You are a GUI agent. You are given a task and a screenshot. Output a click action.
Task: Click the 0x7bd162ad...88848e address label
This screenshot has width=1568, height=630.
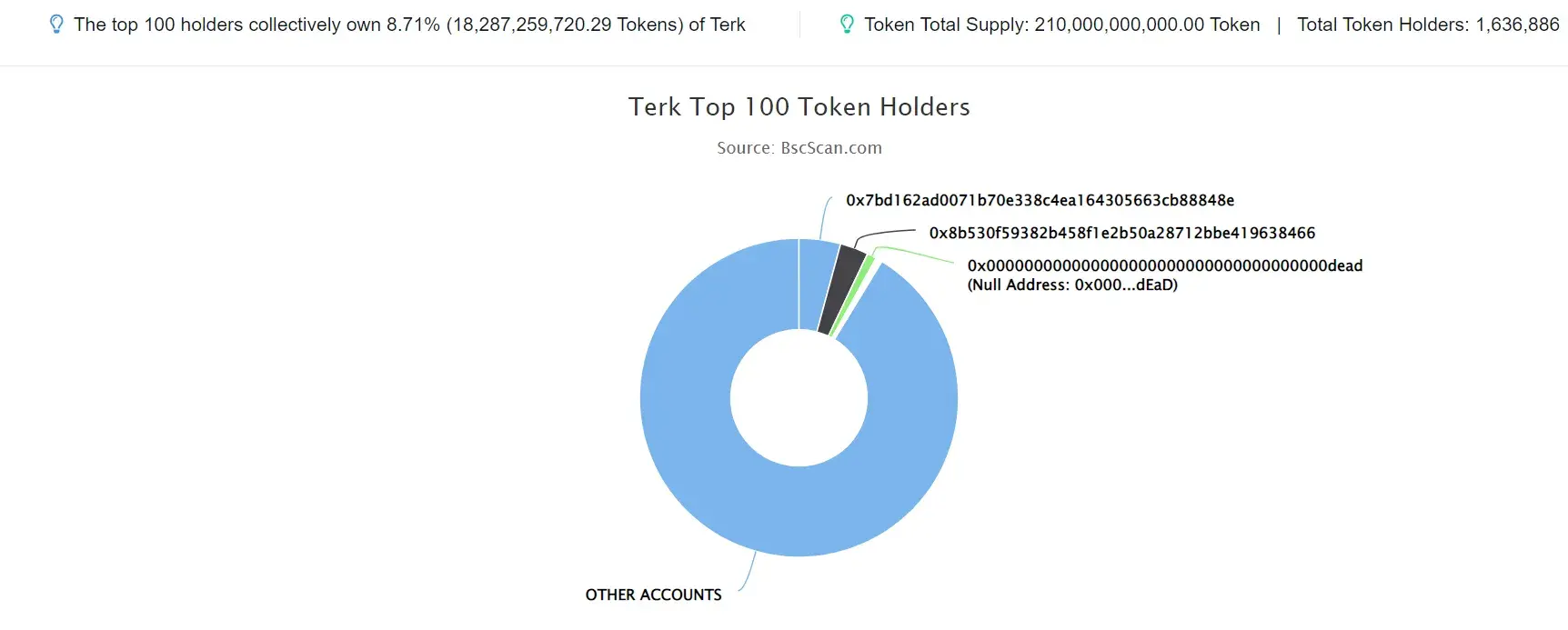point(1040,200)
